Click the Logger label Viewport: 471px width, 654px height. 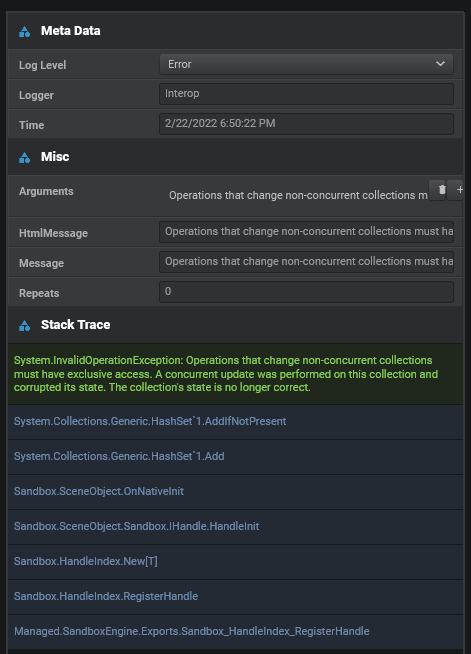[x=36, y=96]
